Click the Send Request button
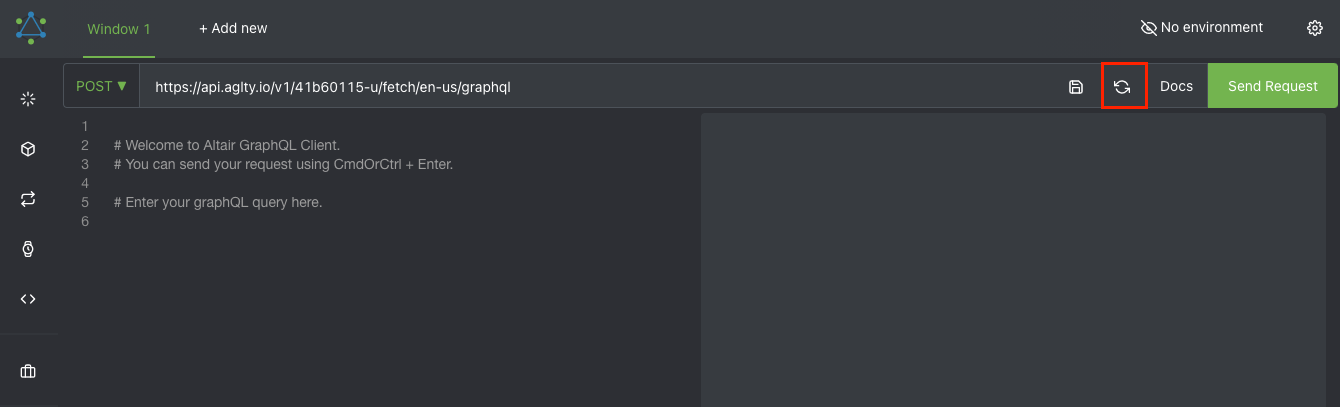Image resolution: width=1340 pixels, height=407 pixels. tap(1273, 86)
